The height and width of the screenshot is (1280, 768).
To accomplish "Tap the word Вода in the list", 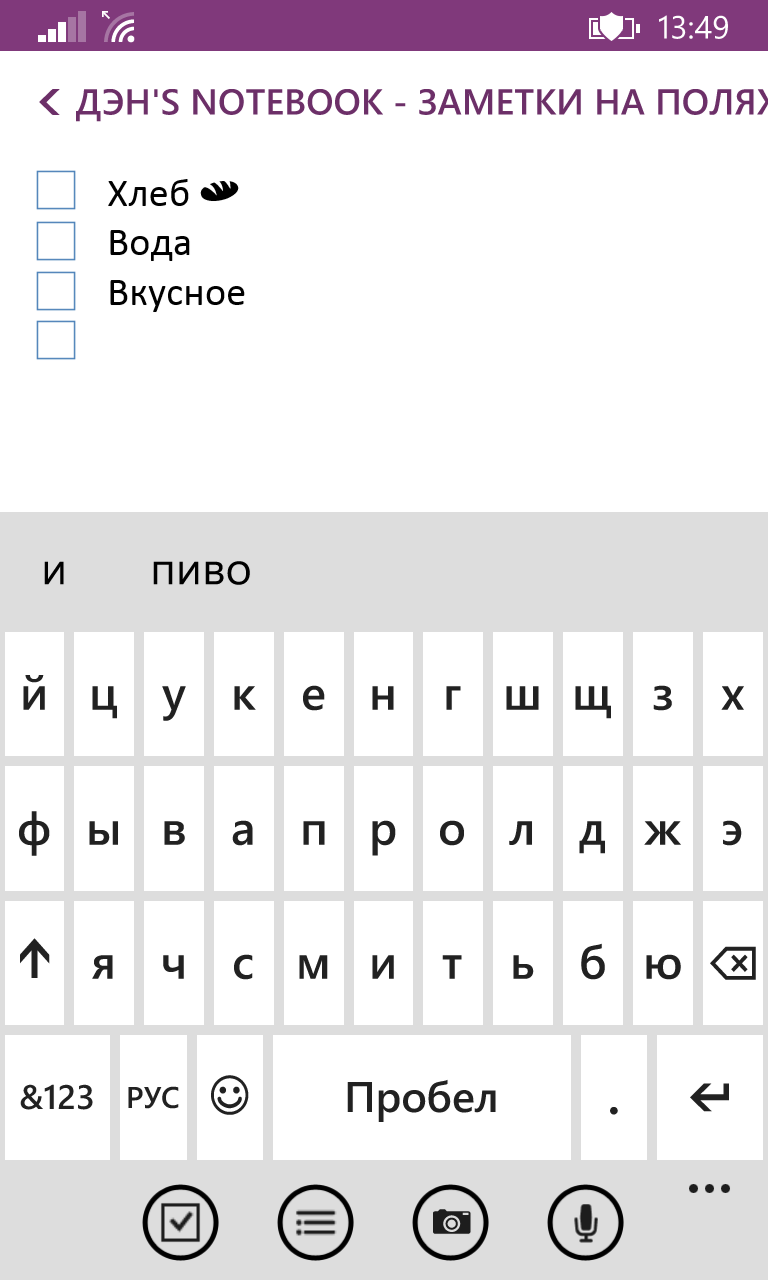I will 149,243.
